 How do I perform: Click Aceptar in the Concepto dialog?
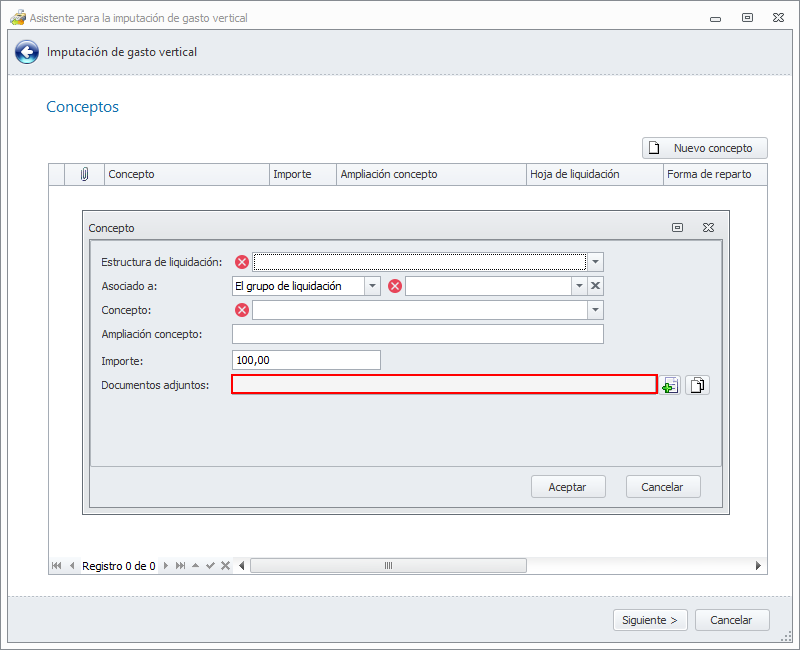pyautogui.click(x=568, y=487)
